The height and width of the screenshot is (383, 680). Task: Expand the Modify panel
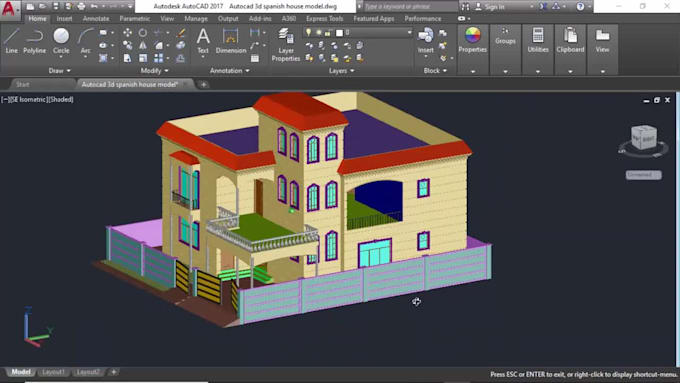(x=154, y=70)
